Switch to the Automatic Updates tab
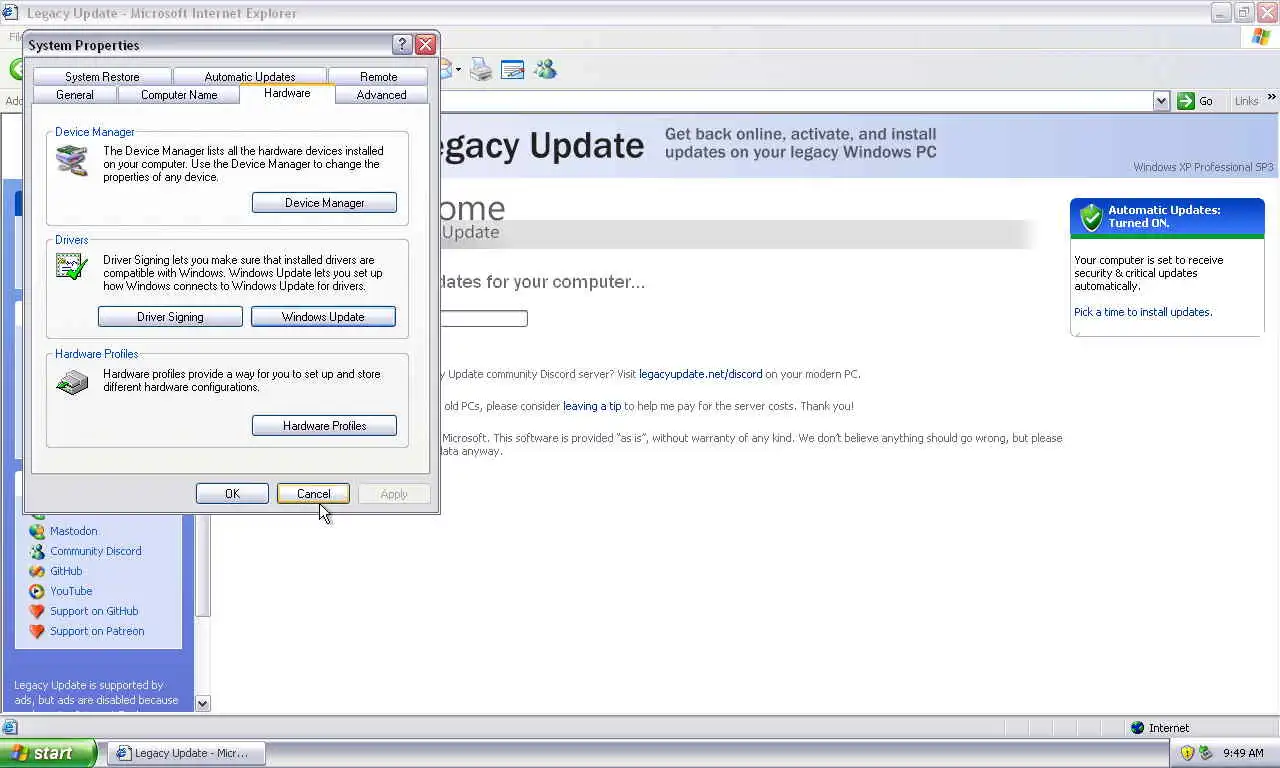 click(x=250, y=77)
